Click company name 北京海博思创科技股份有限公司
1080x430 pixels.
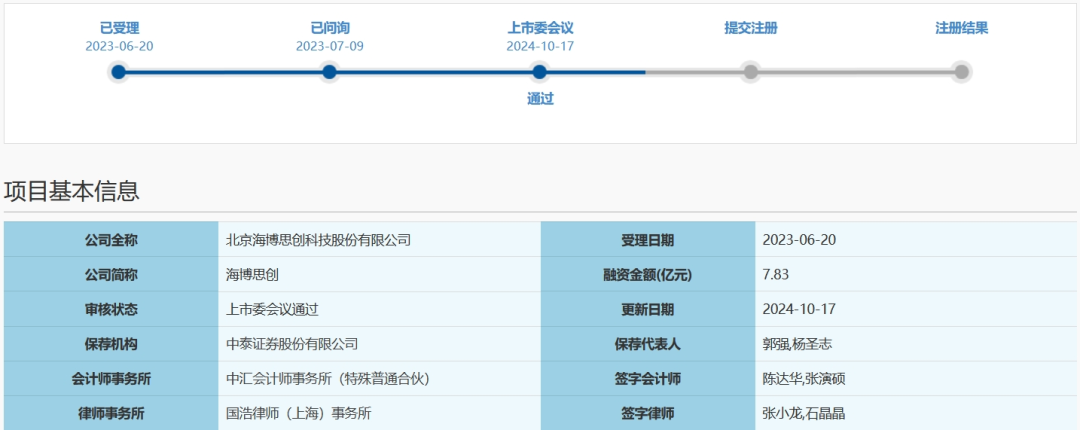point(319,240)
